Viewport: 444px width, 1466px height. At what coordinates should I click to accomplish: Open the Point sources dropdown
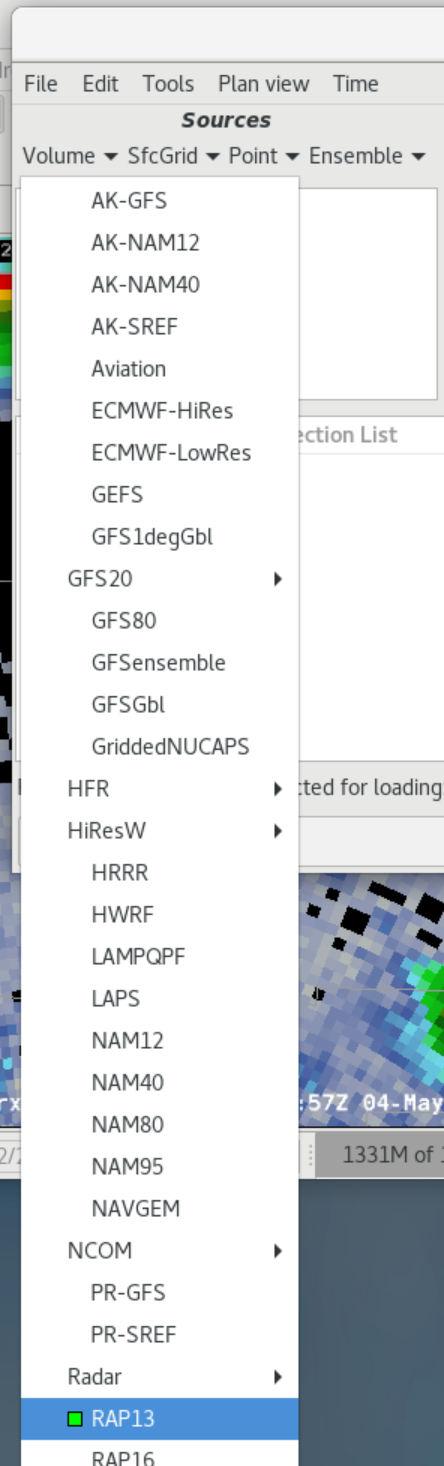pyautogui.click(x=264, y=156)
